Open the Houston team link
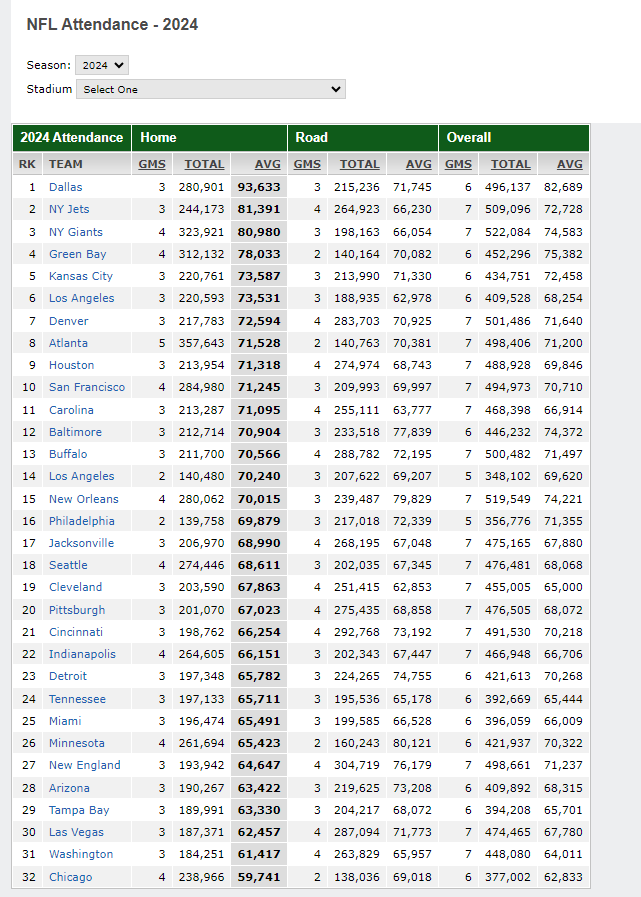The image size is (641, 897). tap(71, 365)
